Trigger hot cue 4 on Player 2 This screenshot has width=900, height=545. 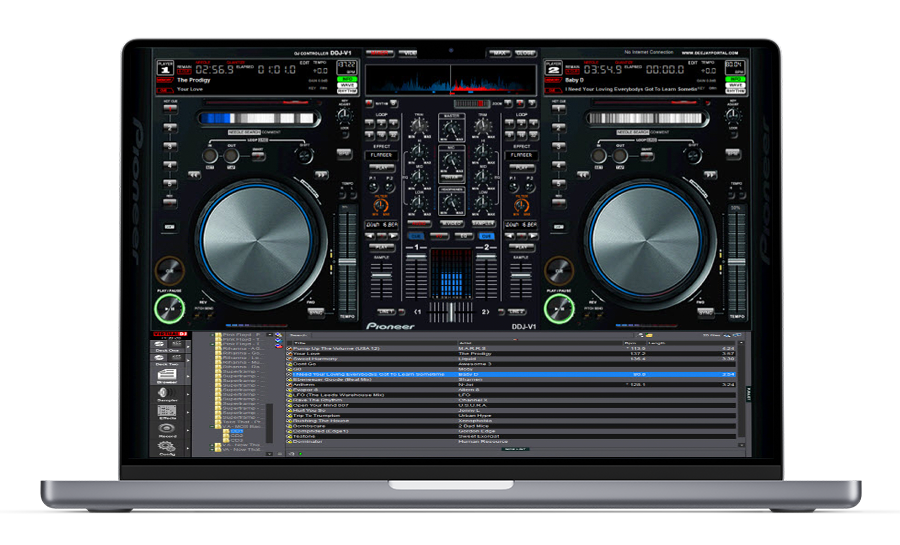[x=558, y=166]
